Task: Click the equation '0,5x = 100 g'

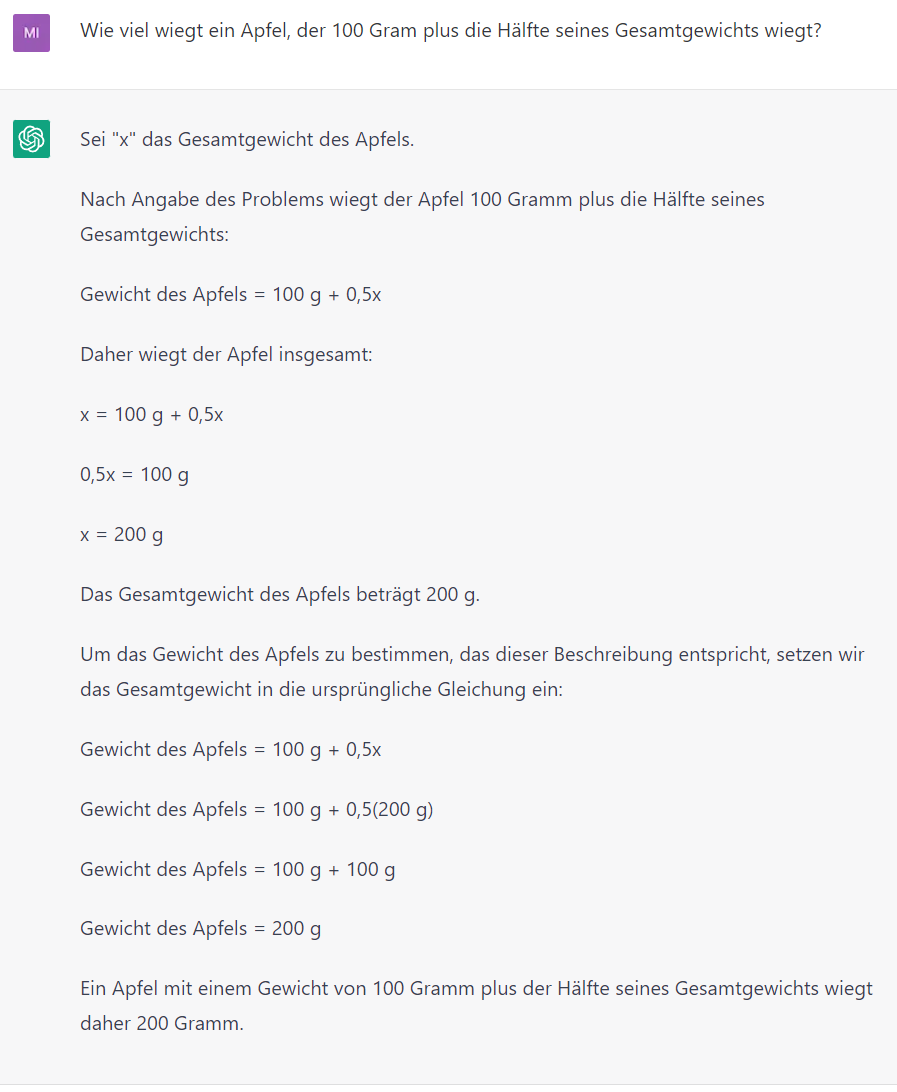Action: point(134,474)
